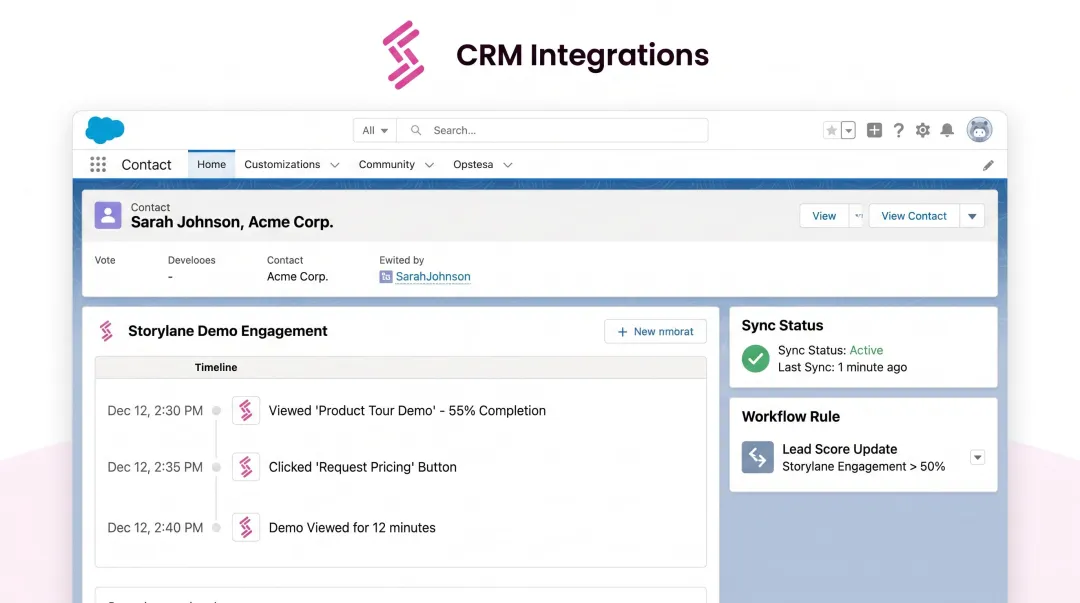Screen dimensions: 1080x603
Task: Open the favorites list dropdown arrow
Action: [x=849, y=130]
